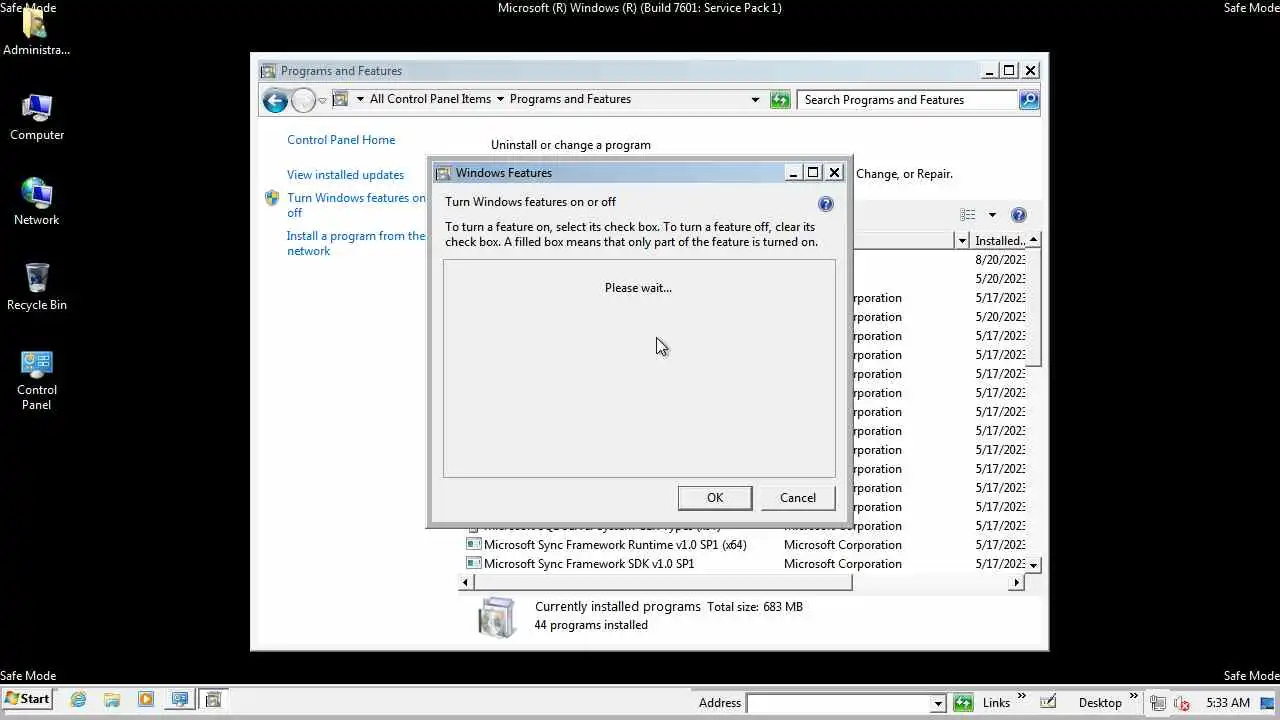The width and height of the screenshot is (1280, 720).
Task: Open View installed updates link
Action: click(x=345, y=175)
